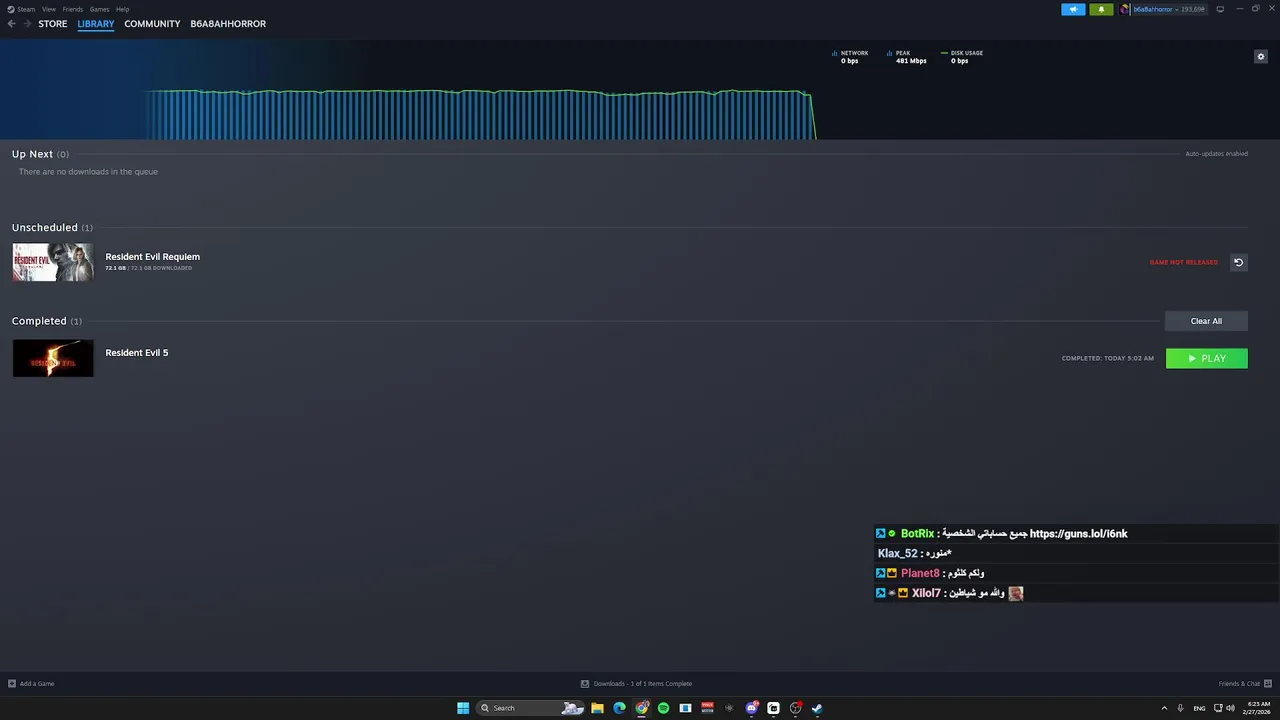The height and width of the screenshot is (720, 1280).
Task: Open the green notifications bell
Action: (x=1101, y=9)
